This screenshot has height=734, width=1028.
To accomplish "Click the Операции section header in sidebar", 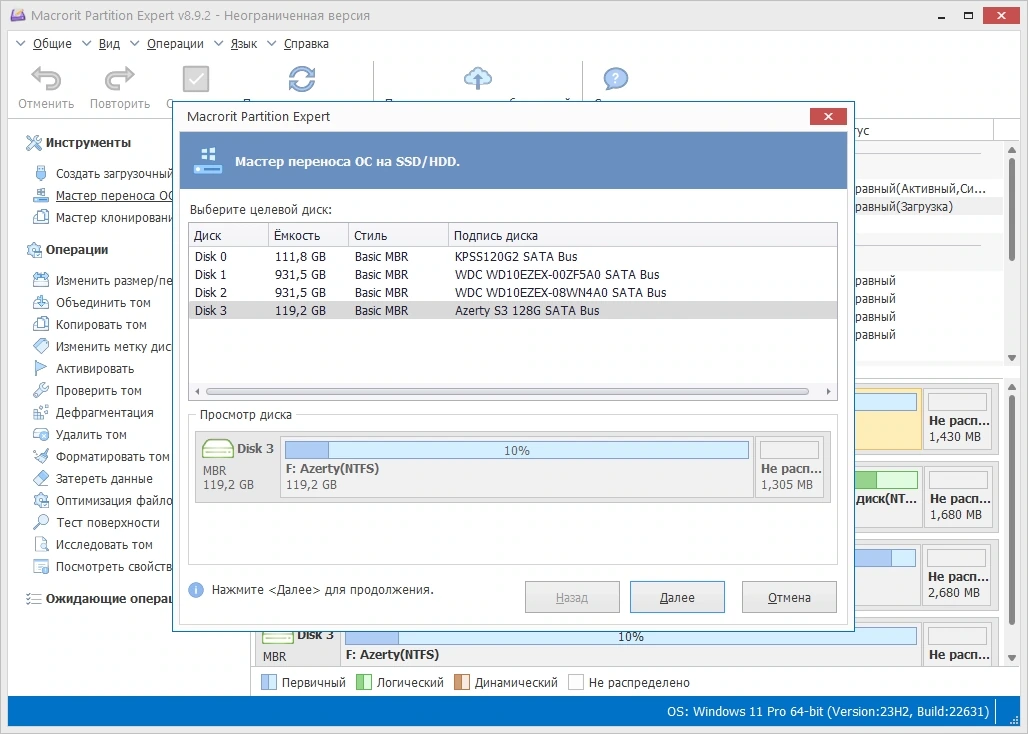I will click(x=77, y=250).
